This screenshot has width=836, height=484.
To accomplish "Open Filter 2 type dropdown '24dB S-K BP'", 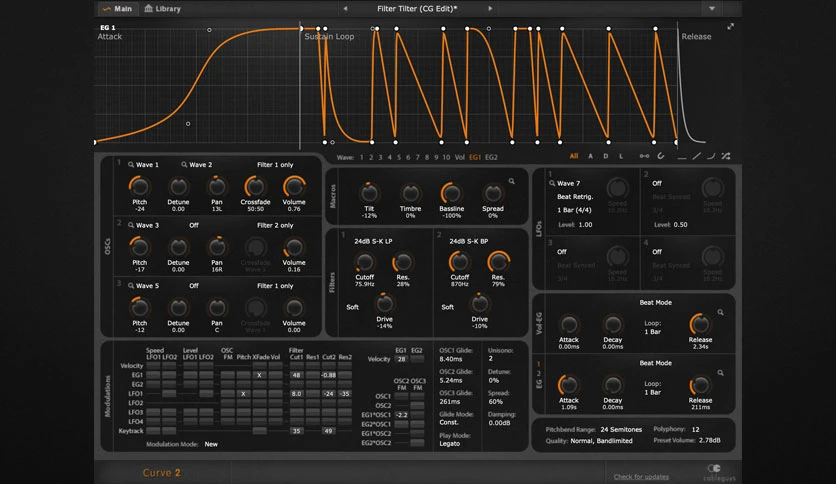I will [x=469, y=241].
